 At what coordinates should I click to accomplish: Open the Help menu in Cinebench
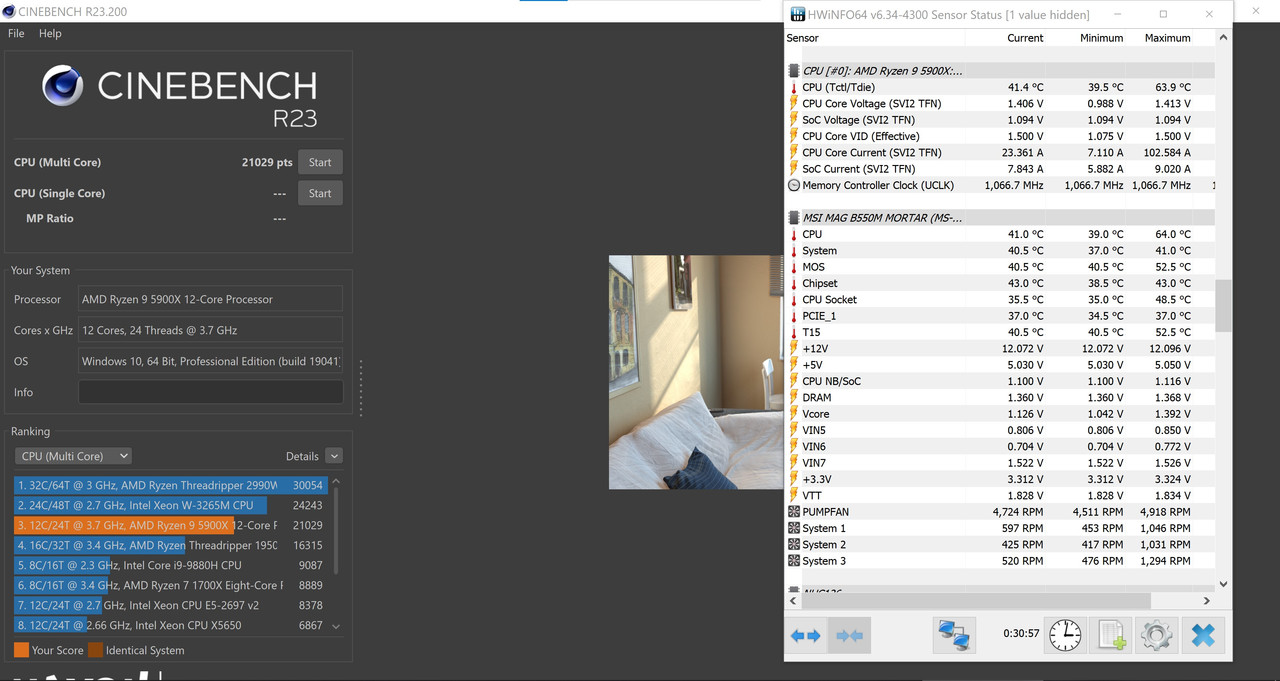tap(50, 33)
